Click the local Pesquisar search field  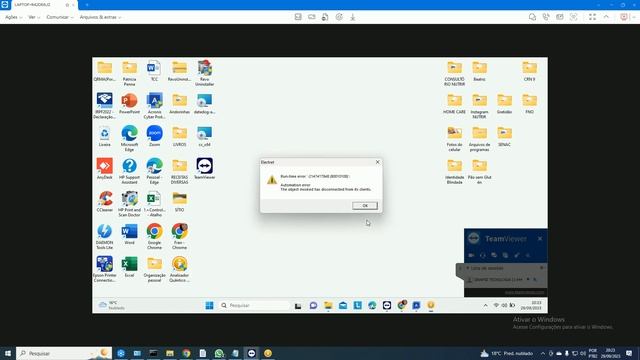click(64, 353)
